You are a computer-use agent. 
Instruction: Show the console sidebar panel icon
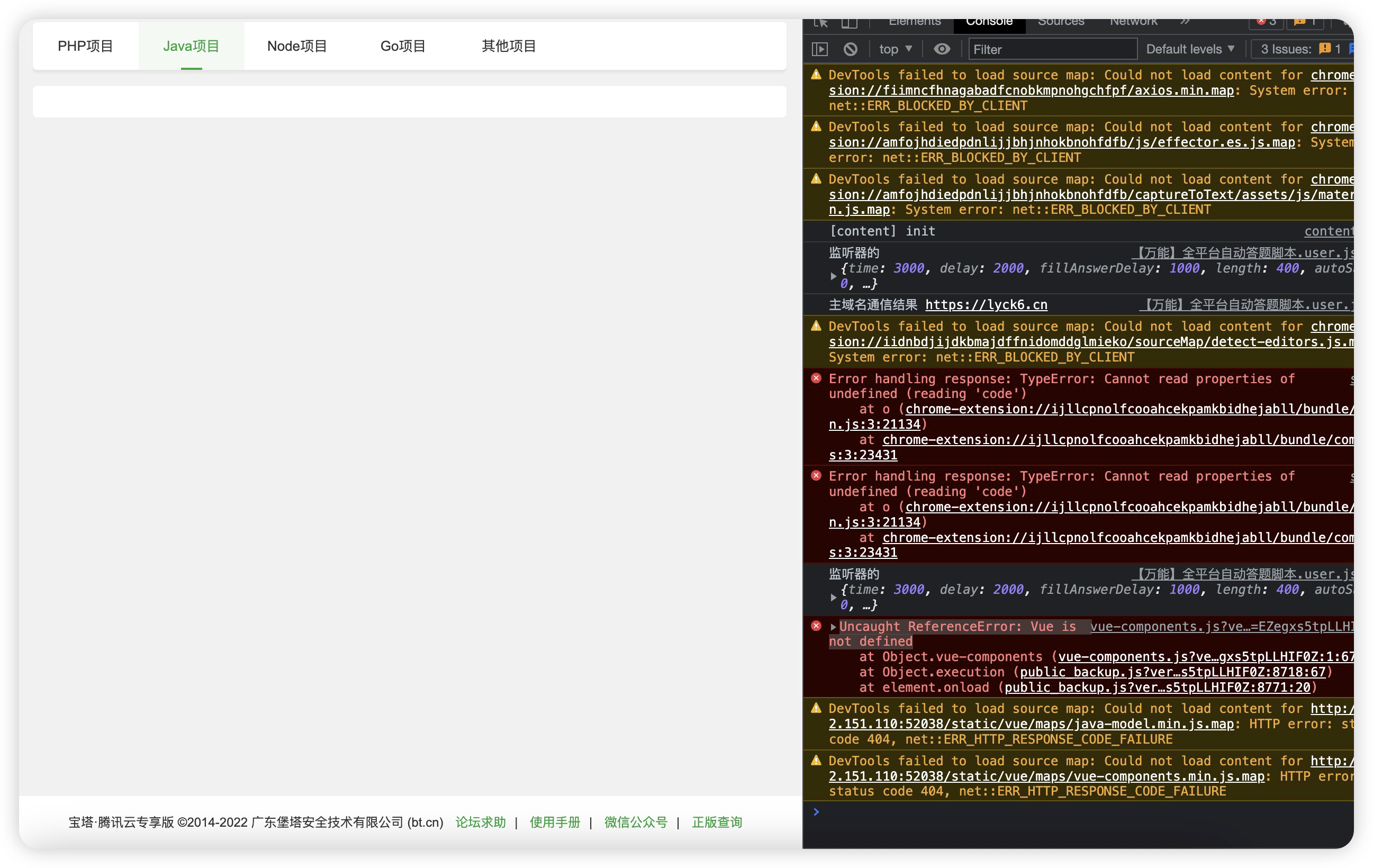coord(819,49)
